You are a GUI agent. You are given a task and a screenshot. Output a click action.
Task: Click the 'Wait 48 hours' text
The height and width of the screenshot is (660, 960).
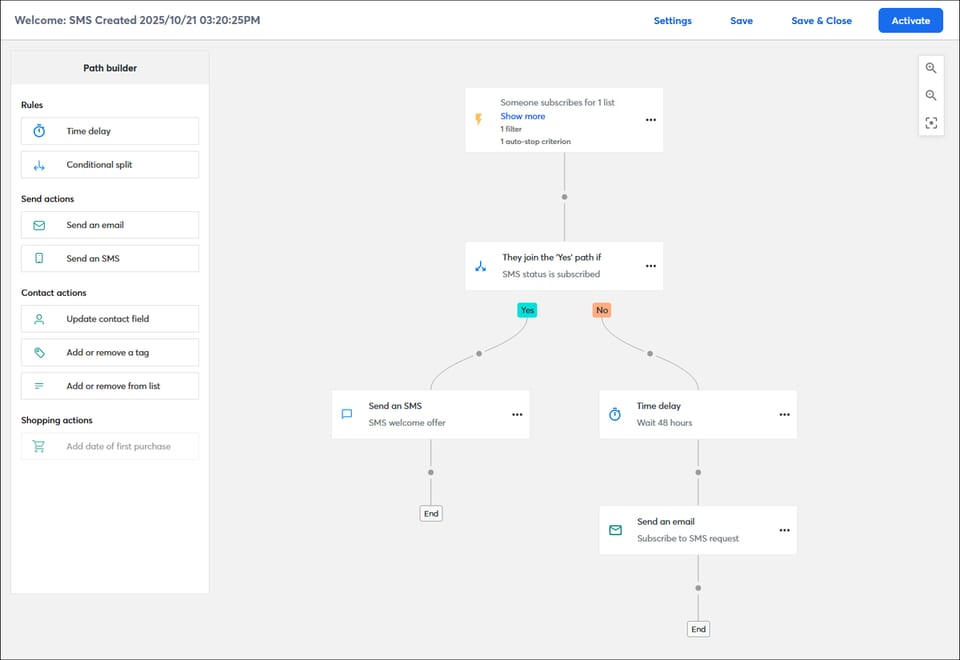(664, 423)
